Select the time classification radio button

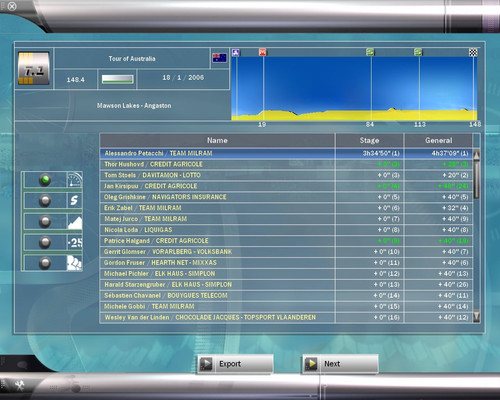pyautogui.click(x=45, y=180)
